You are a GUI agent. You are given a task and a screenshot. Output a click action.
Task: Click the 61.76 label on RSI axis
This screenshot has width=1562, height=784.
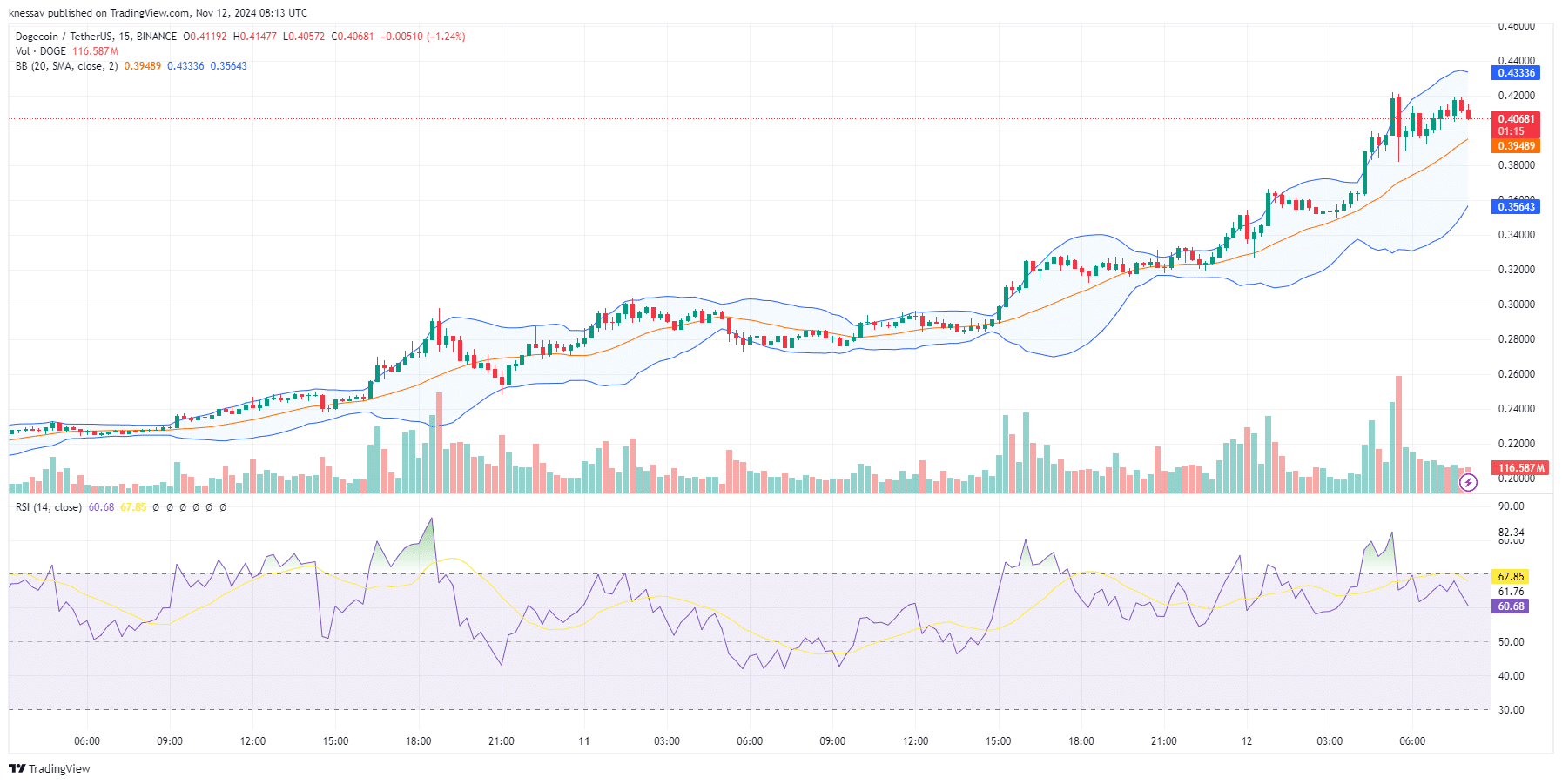coord(1511,592)
